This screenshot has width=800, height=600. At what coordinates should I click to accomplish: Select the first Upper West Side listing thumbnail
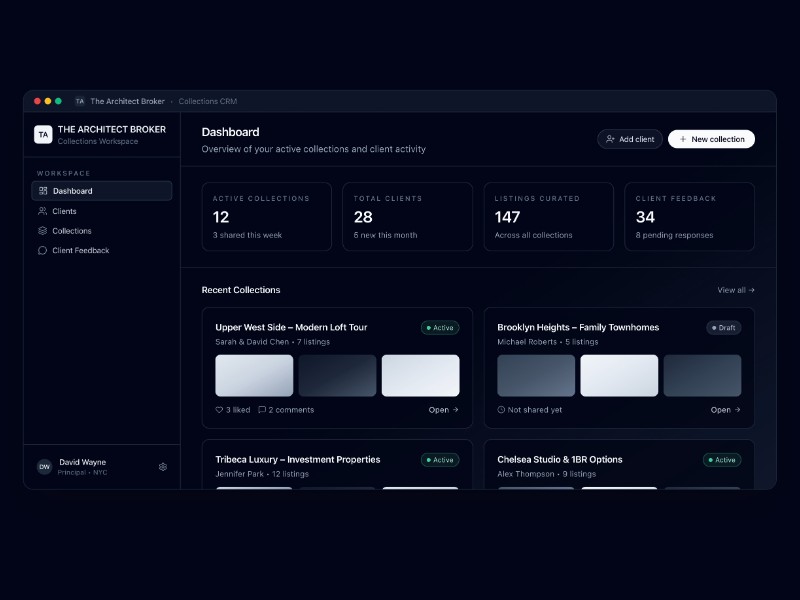pyautogui.click(x=254, y=376)
